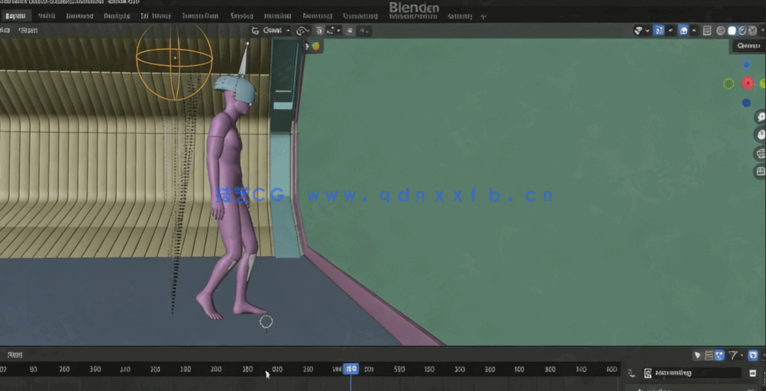Click the orange sphere icon atop the viewport

(x=315, y=46)
